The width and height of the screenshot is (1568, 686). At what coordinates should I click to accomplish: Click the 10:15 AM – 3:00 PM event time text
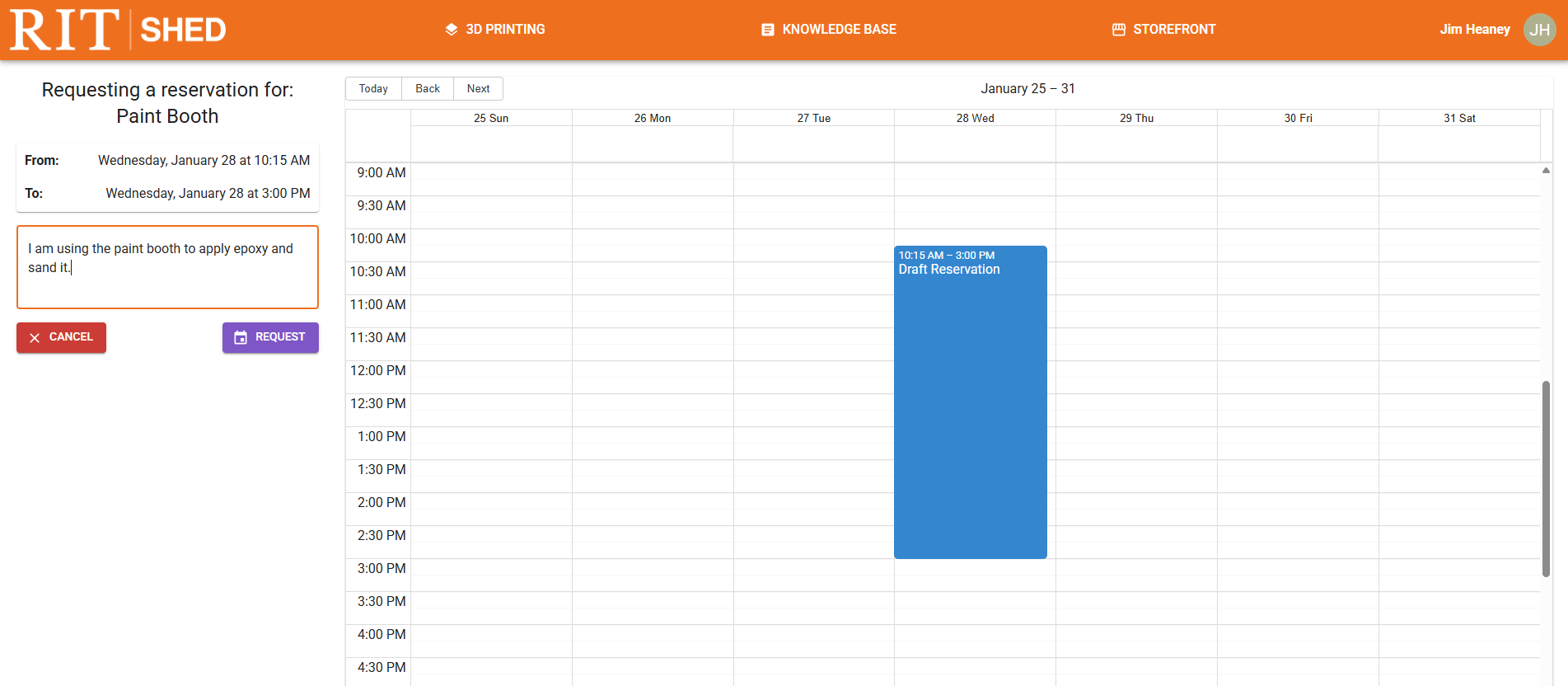tap(947, 256)
